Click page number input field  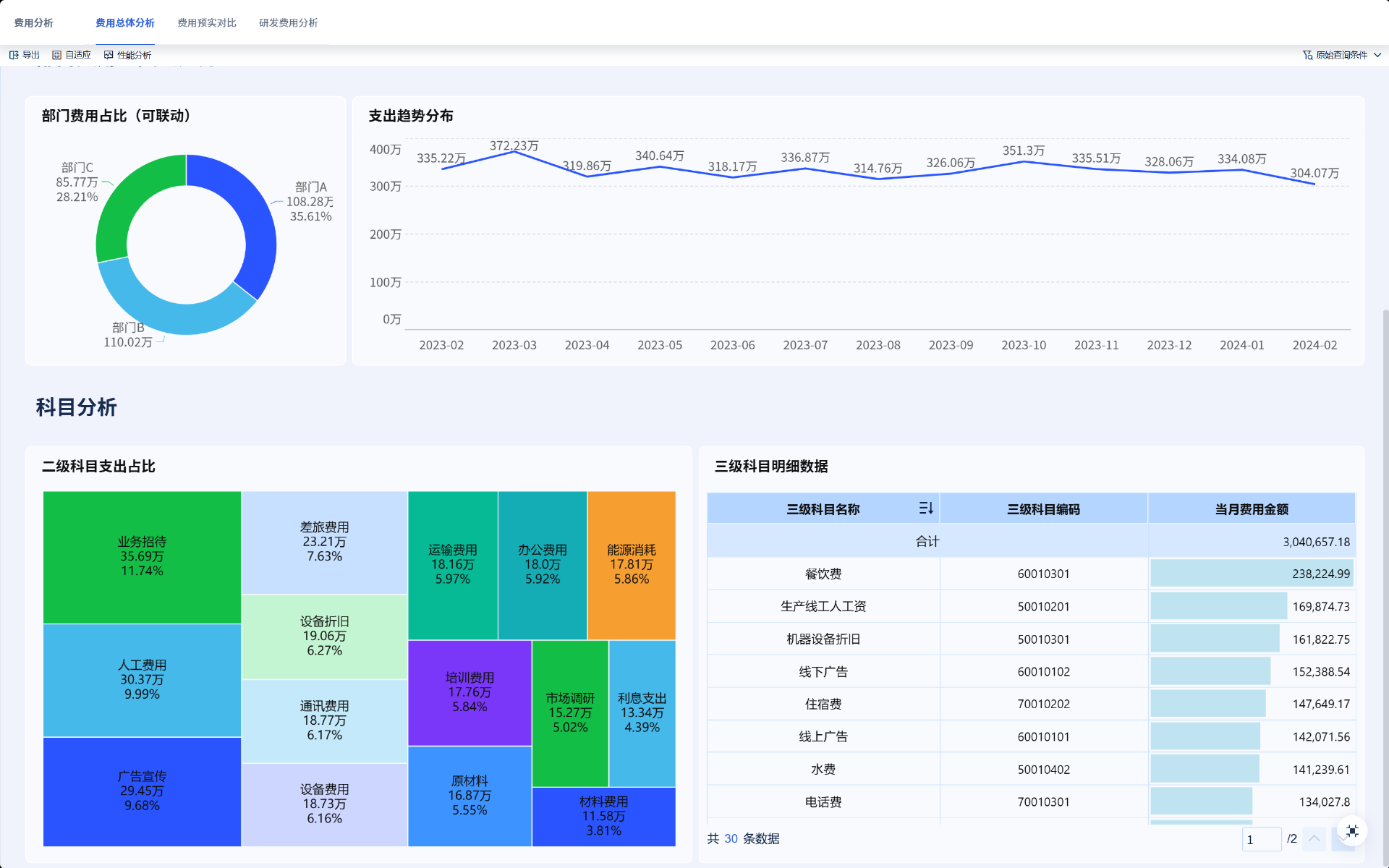point(1261,839)
